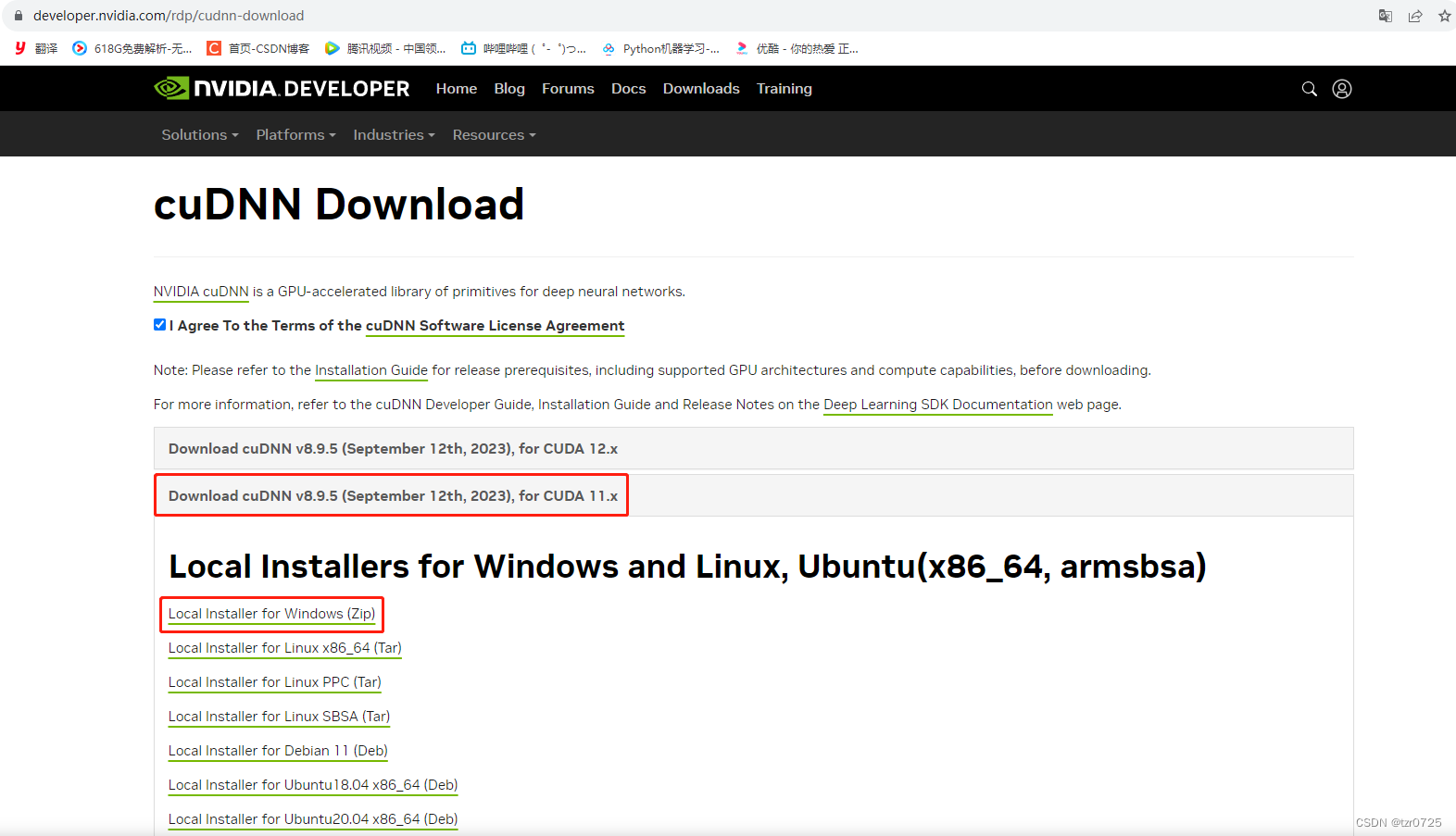
Task: Toggle the cuDNN license agreement checkbox
Action: pyautogui.click(x=159, y=325)
